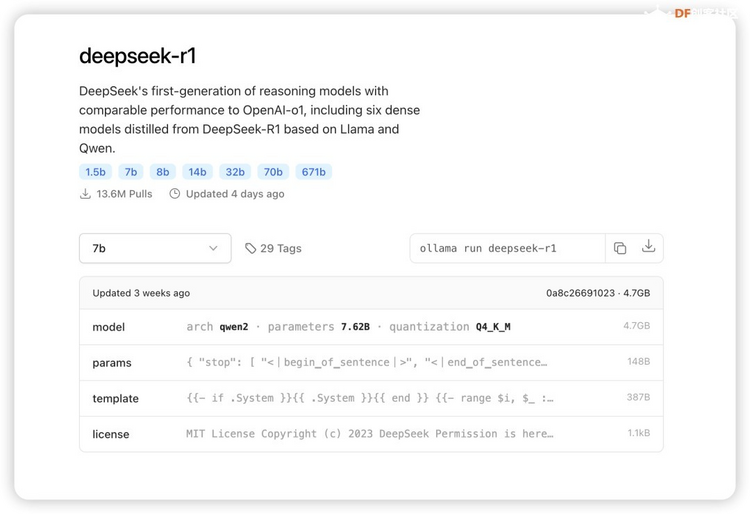Select the 14b size tag
750x514 pixels.
[x=197, y=172]
